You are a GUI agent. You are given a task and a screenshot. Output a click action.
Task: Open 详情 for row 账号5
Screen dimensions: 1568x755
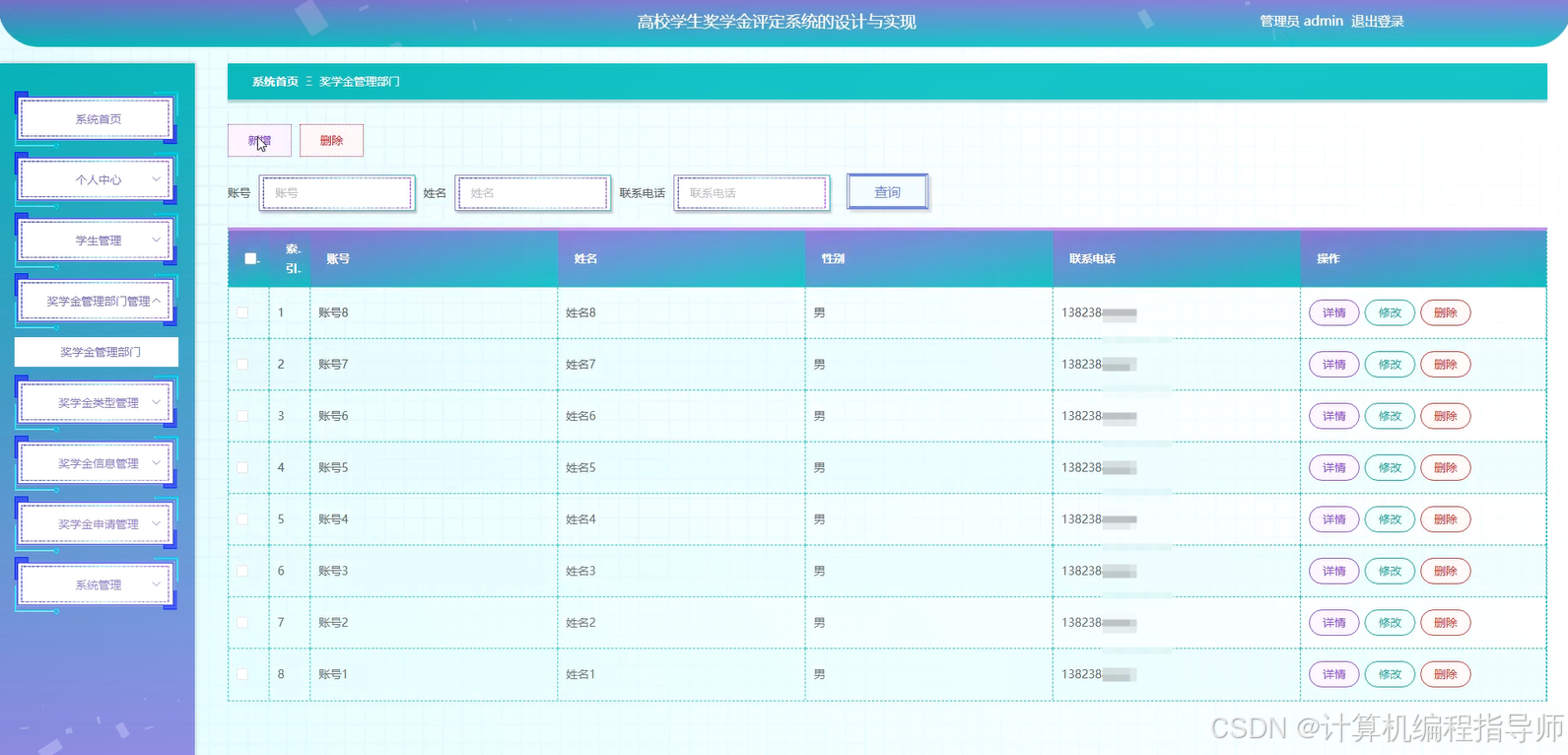[1334, 468]
